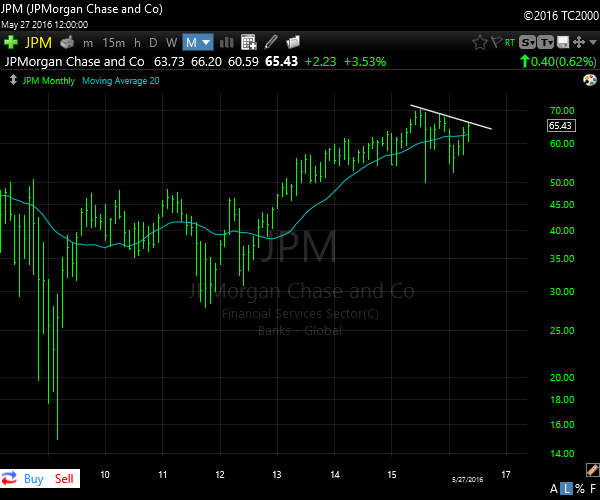Click the ruler measure tool icon
Viewport: 600px width, 500px height.
[592, 470]
